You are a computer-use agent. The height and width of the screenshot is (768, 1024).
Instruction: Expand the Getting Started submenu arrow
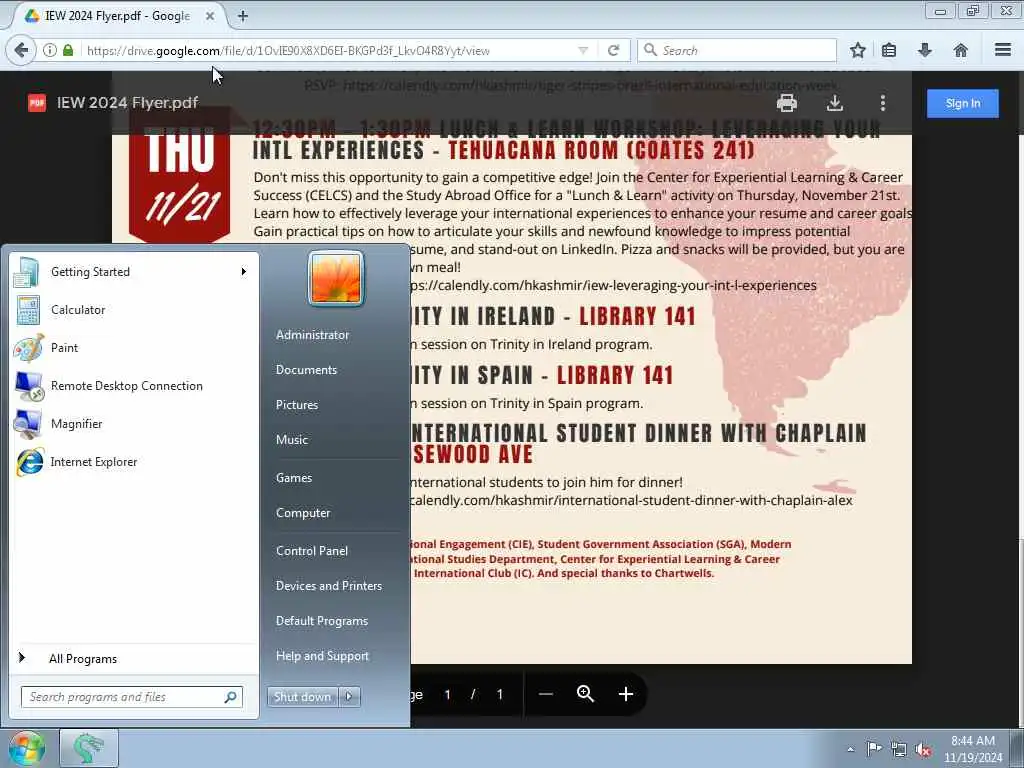pos(244,272)
